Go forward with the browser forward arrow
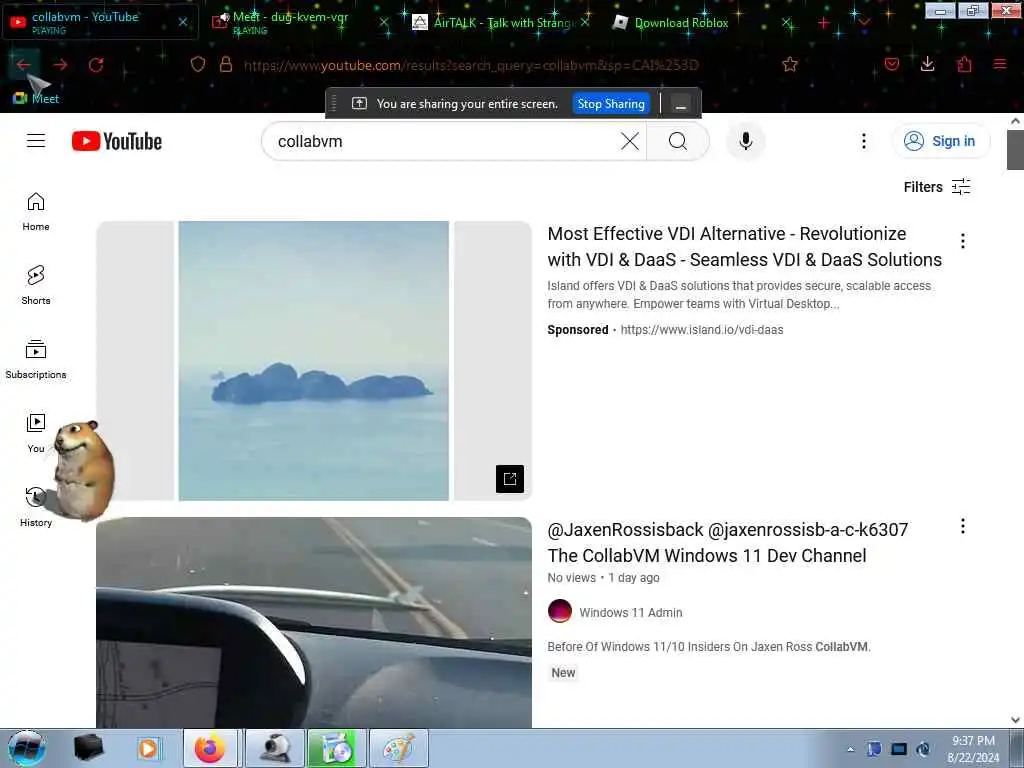 60,65
